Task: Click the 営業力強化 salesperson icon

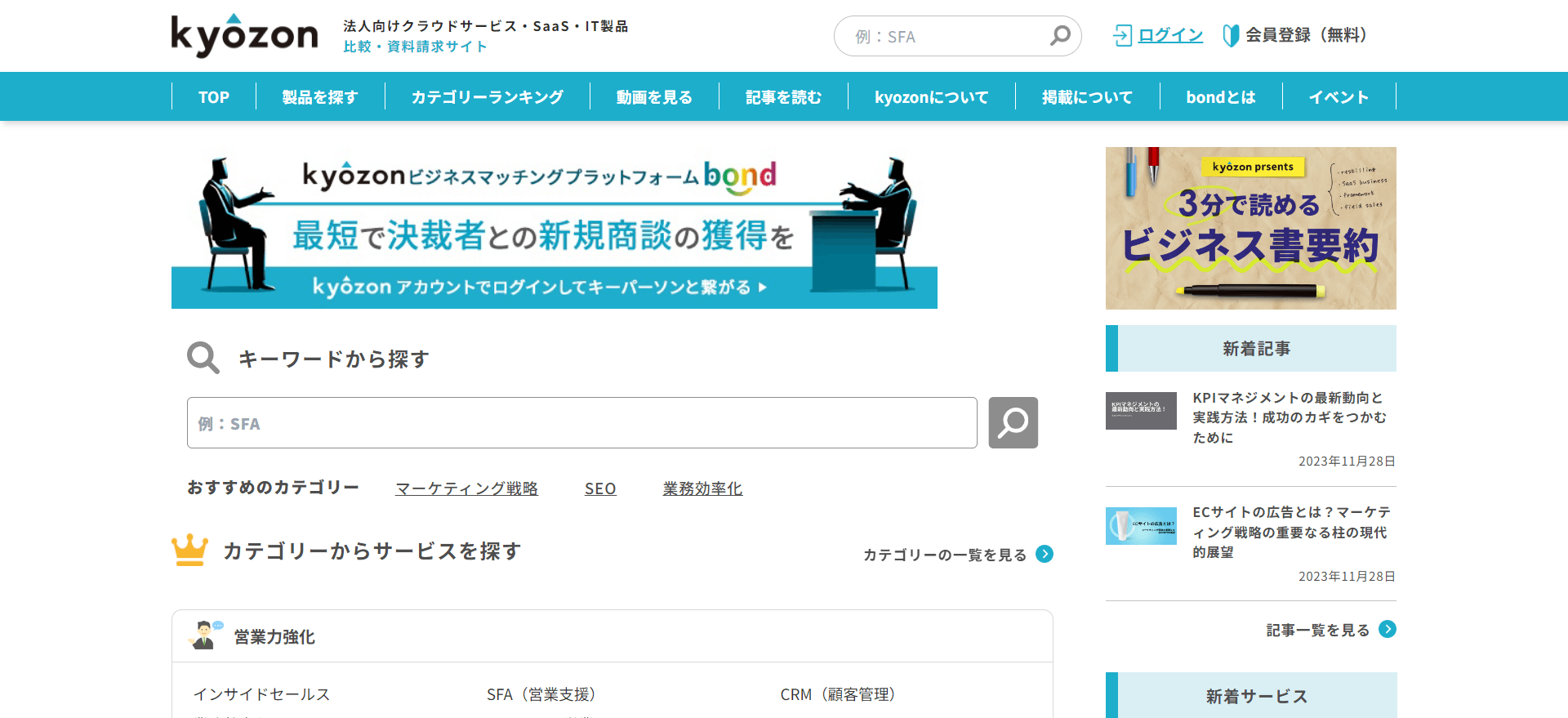Action: pos(205,635)
